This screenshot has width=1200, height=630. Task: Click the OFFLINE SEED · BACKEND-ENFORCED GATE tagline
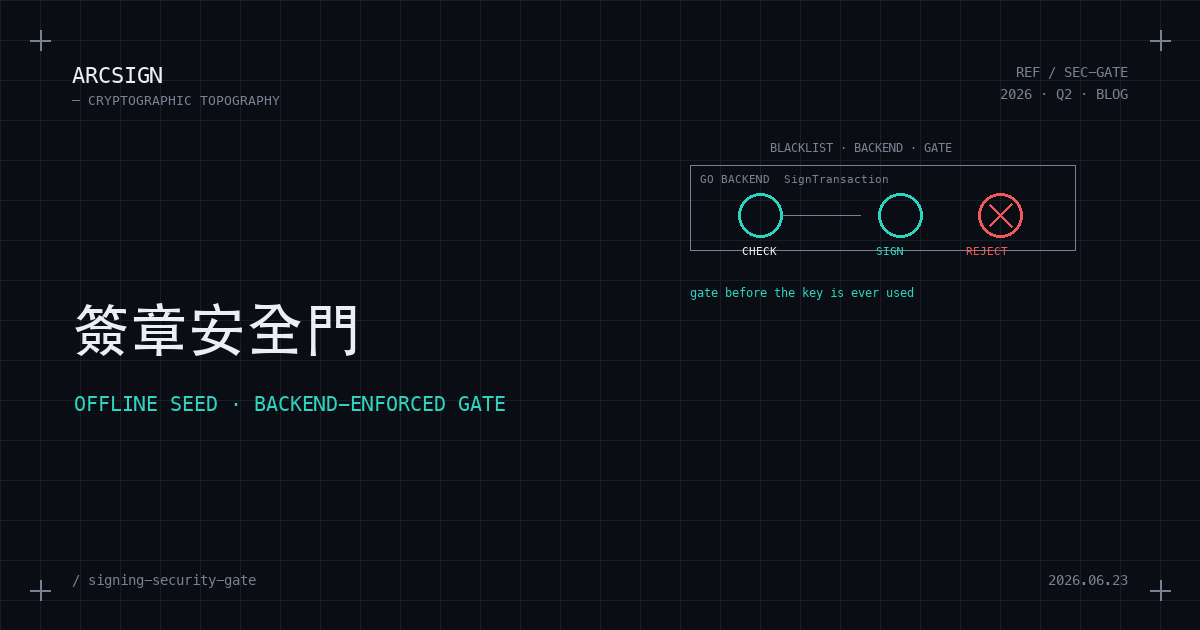[290, 404]
